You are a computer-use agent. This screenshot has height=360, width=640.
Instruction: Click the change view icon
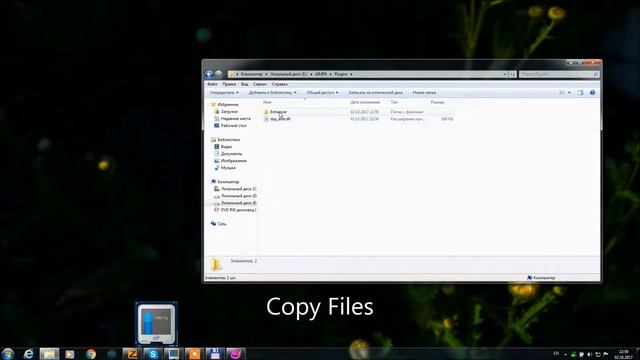point(562,93)
